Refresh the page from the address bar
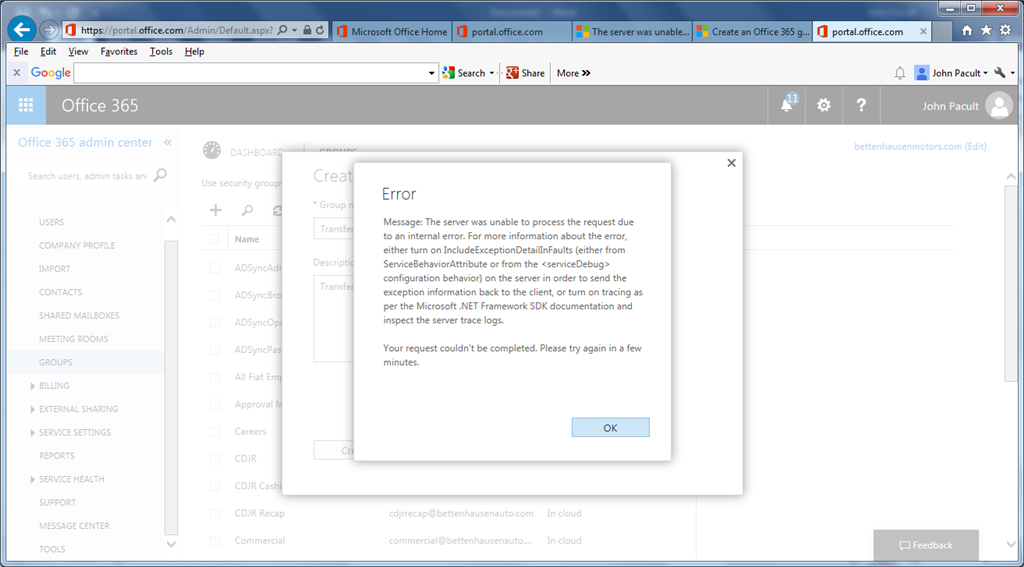The height and width of the screenshot is (567, 1024). [320, 30]
